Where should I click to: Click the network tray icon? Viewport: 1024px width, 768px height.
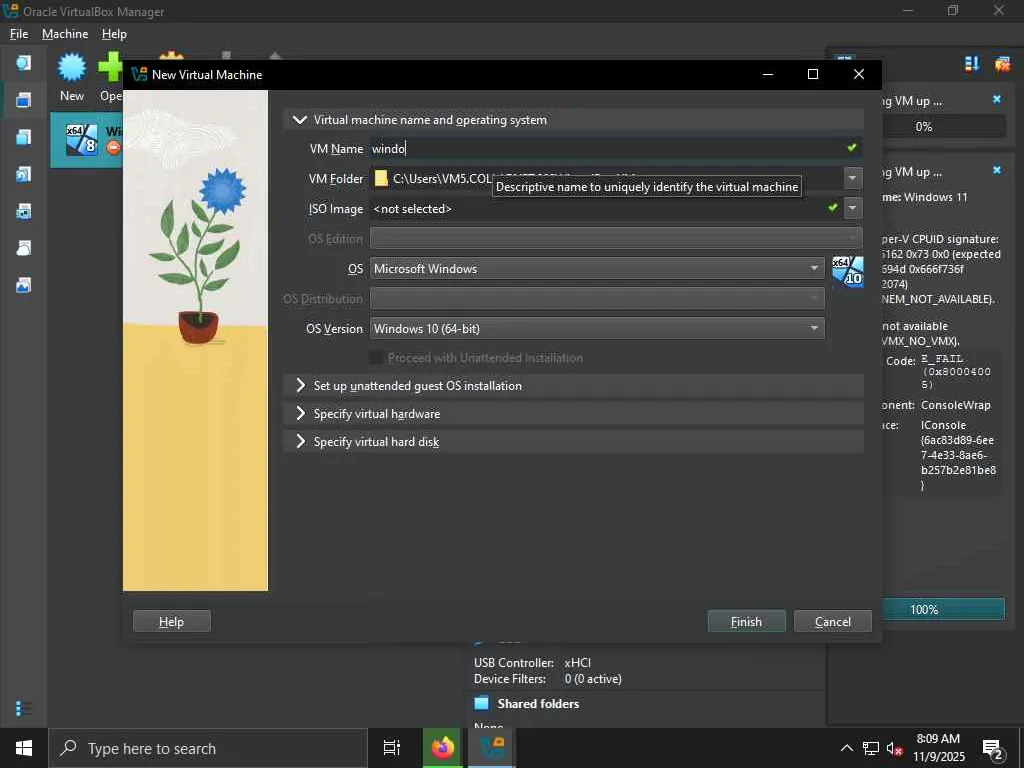pos(871,748)
